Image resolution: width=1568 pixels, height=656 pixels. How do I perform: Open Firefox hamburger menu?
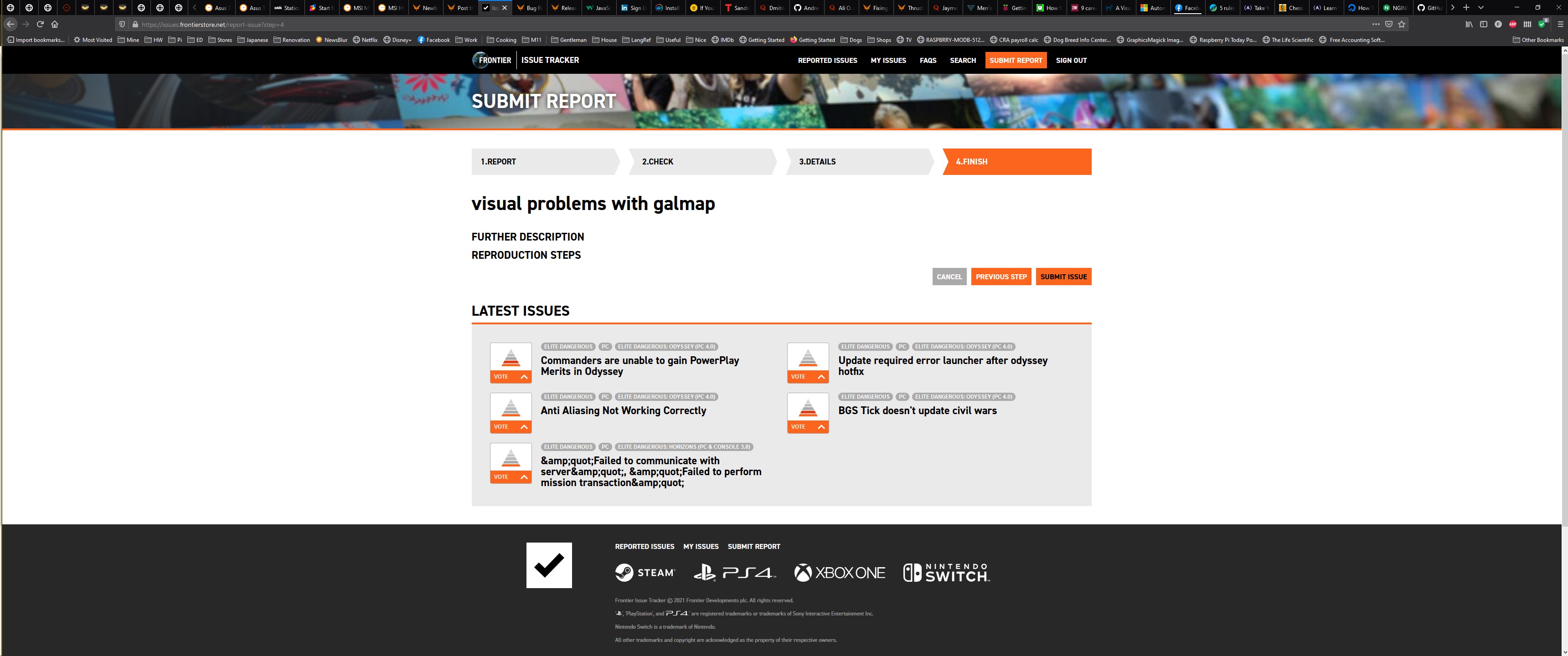1560,24
